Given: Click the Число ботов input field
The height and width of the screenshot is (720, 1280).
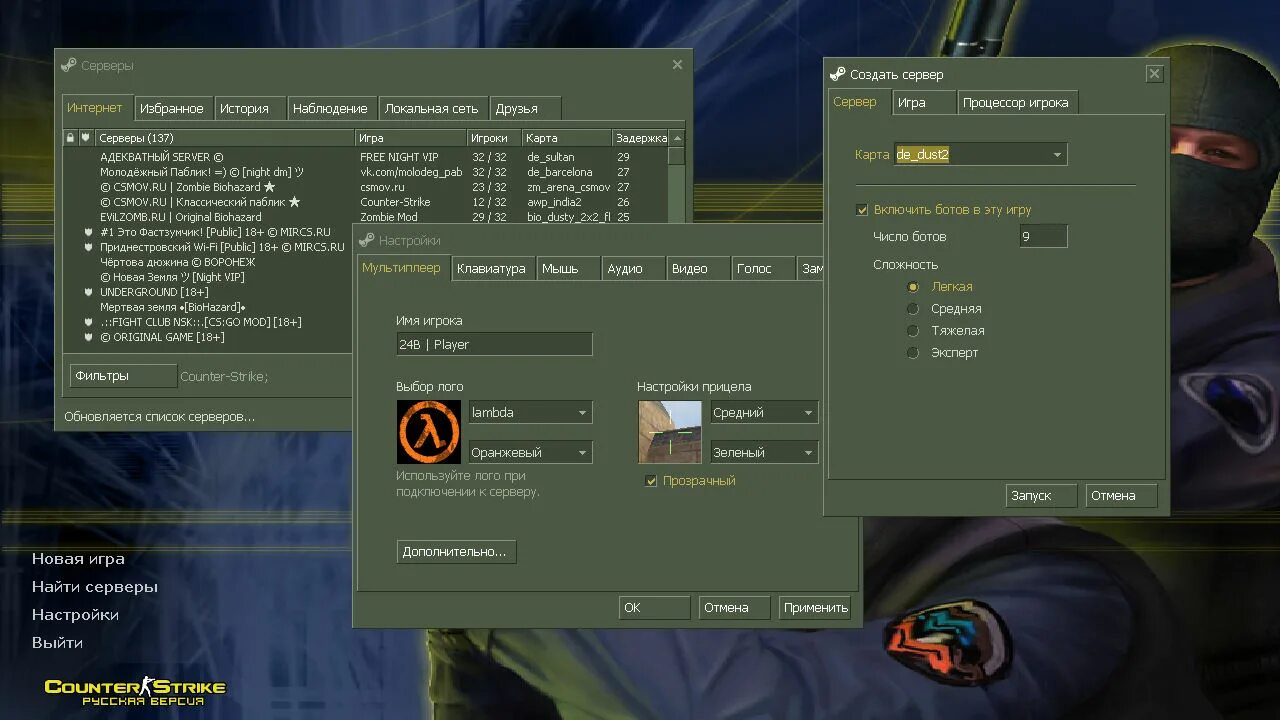Looking at the screenshot, I should (1043, 237).
